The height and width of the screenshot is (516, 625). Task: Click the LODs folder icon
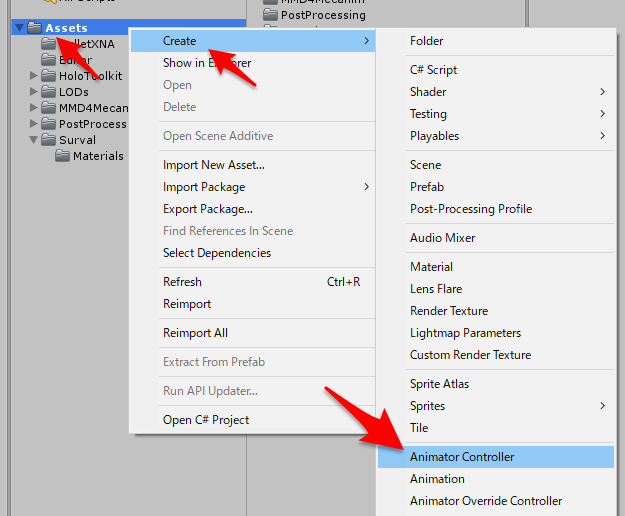point(48,92)
